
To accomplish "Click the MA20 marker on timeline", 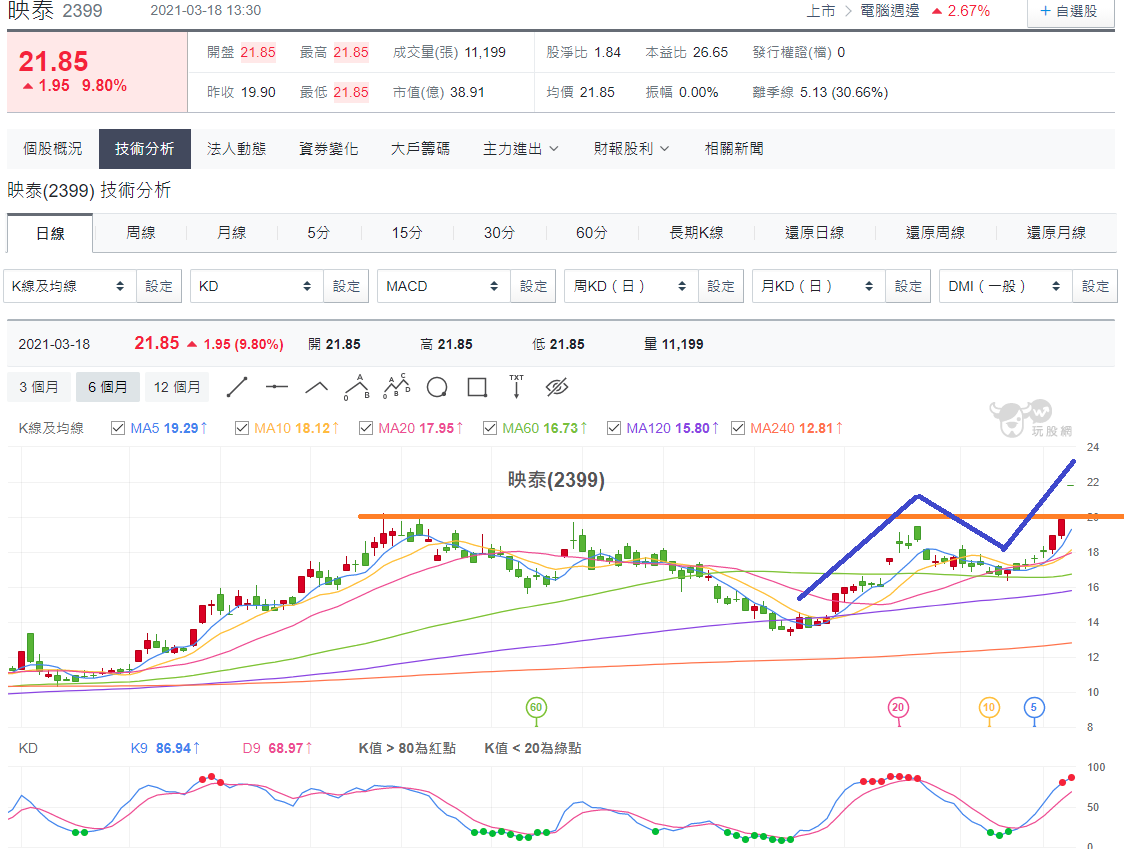I will point(898,708).
